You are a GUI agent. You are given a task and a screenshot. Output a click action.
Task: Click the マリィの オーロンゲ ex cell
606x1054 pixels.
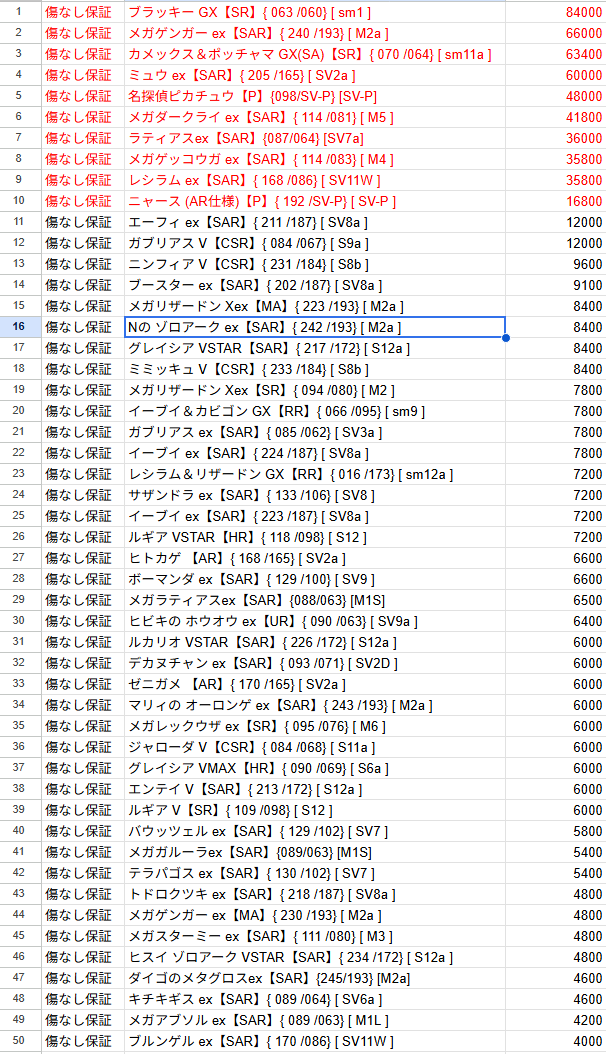coord(314,704)
